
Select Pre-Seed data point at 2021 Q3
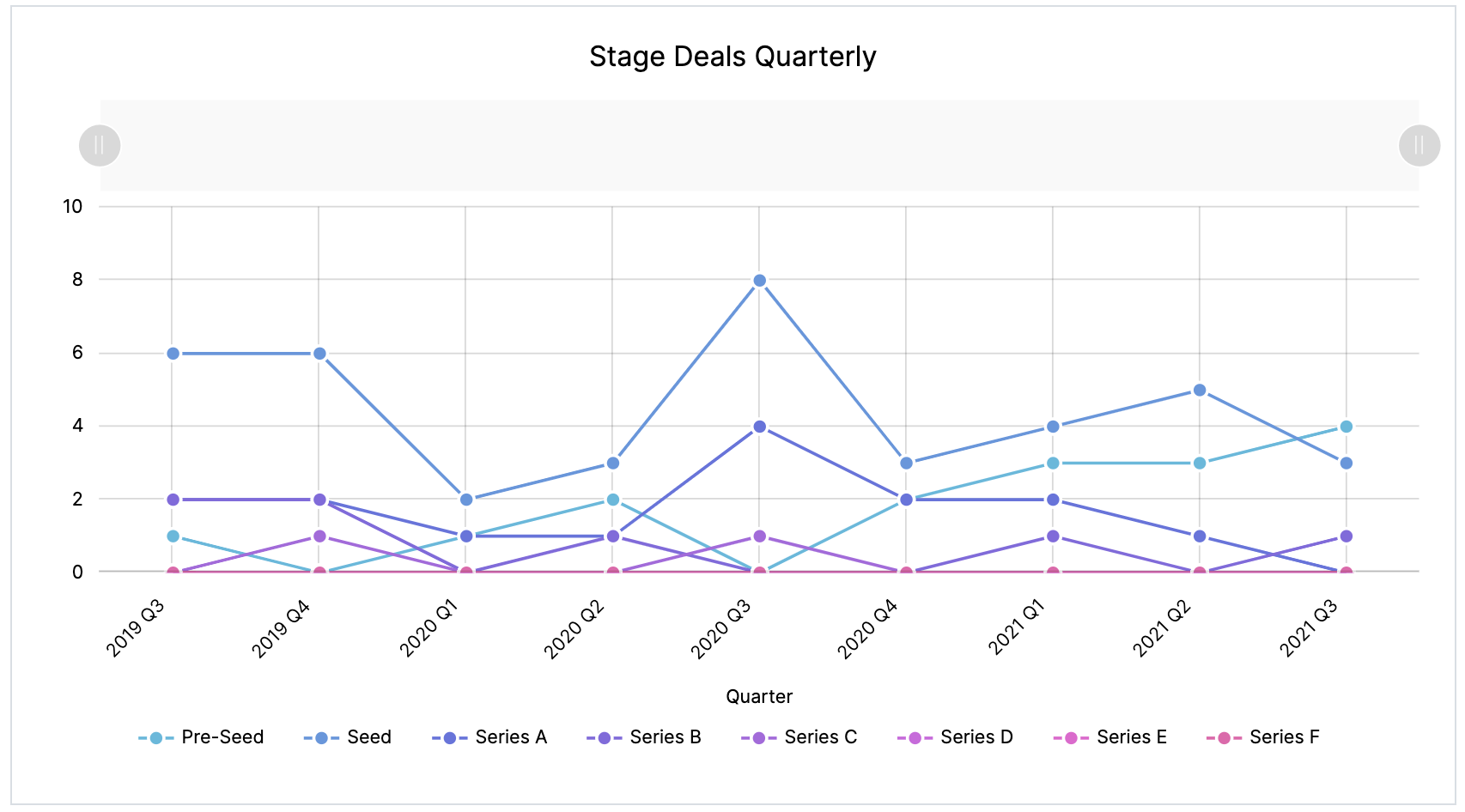1346,427
